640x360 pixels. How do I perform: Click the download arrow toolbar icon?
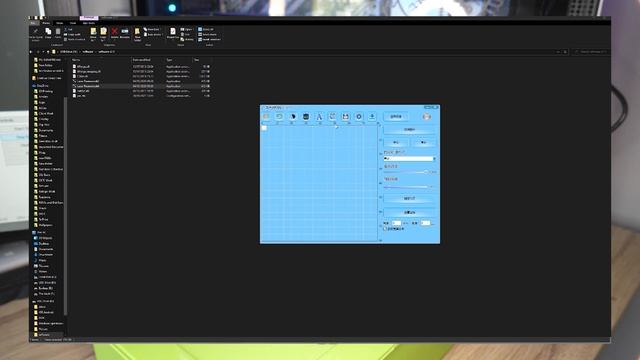pos(372,117)
